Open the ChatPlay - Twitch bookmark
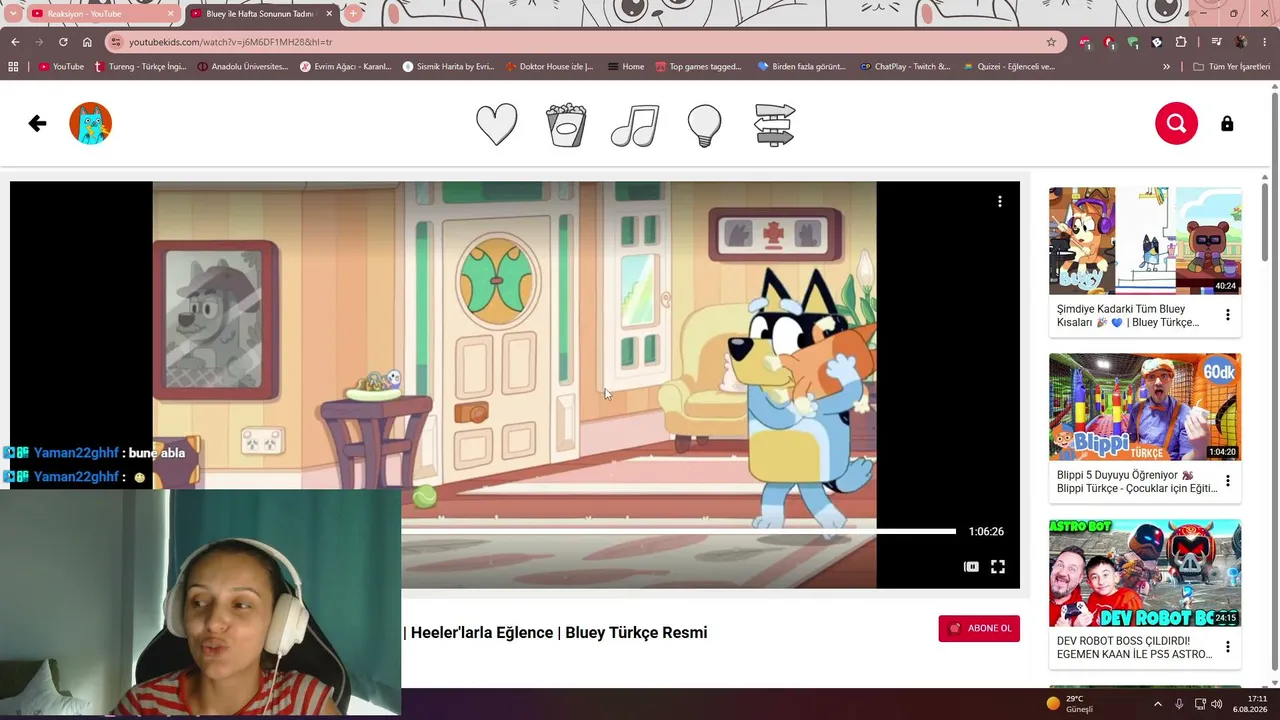This screenshot has height=720, width=1280. (905, 67)
